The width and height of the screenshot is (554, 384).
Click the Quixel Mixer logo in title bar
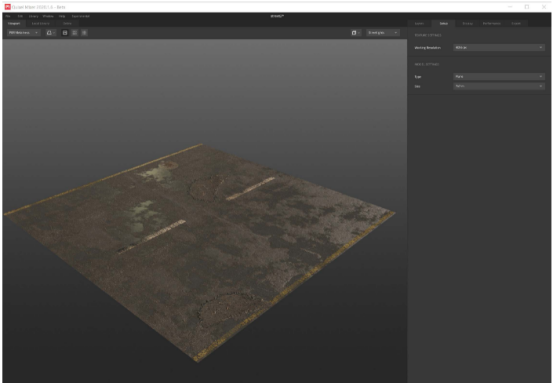[x=7, y=7]
